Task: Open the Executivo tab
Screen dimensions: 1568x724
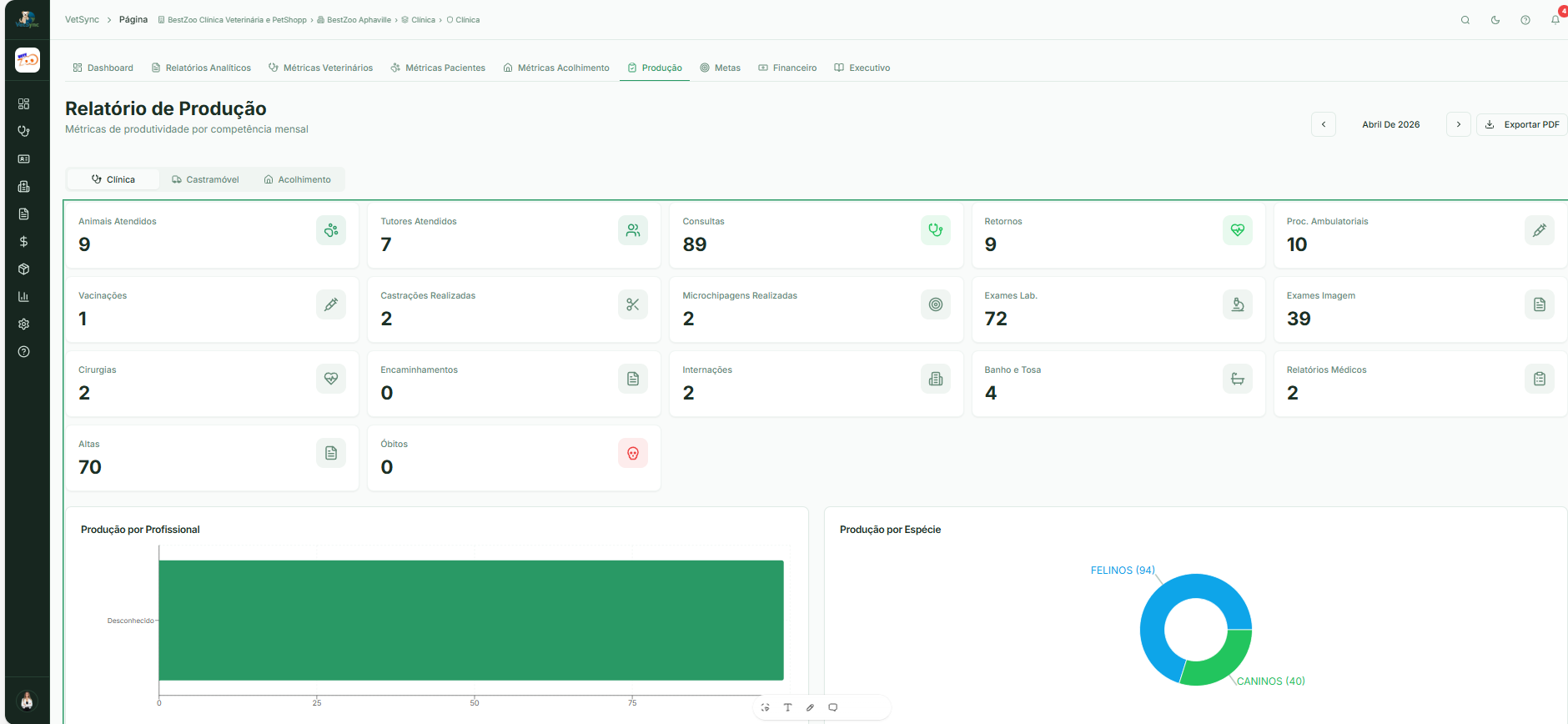Action: point(862,68)
